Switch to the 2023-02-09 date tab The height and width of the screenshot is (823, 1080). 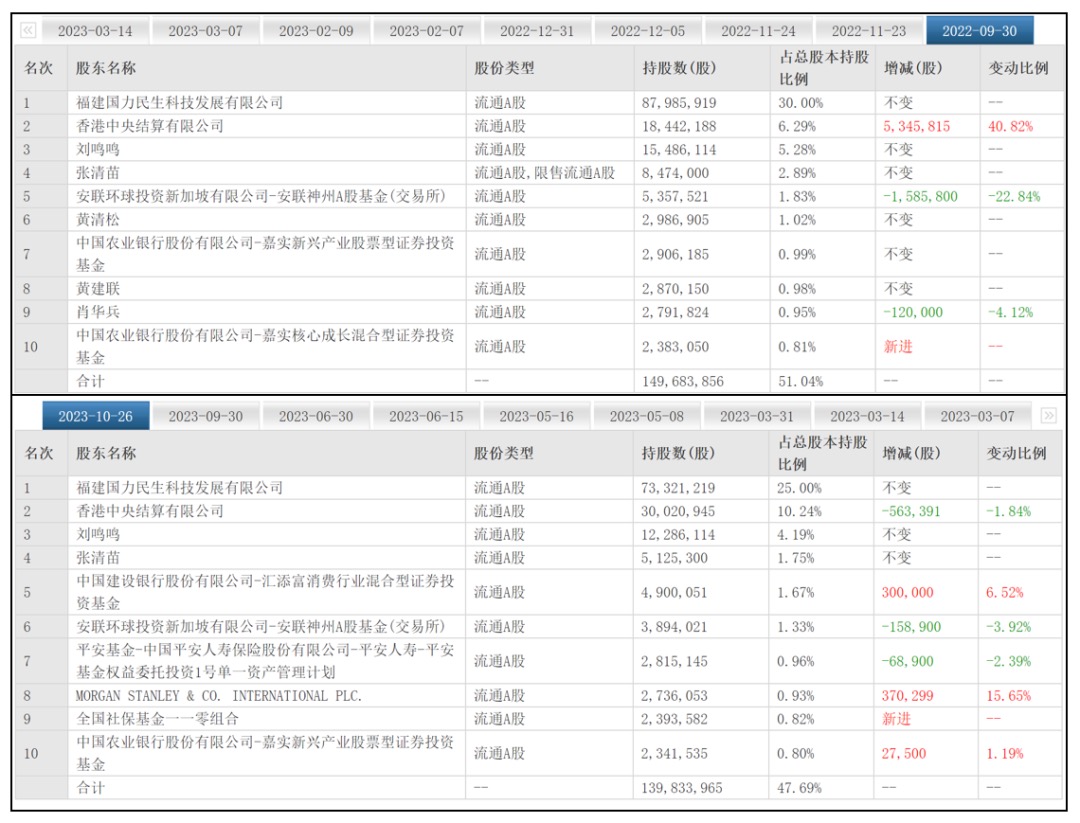tap(316, 31)
